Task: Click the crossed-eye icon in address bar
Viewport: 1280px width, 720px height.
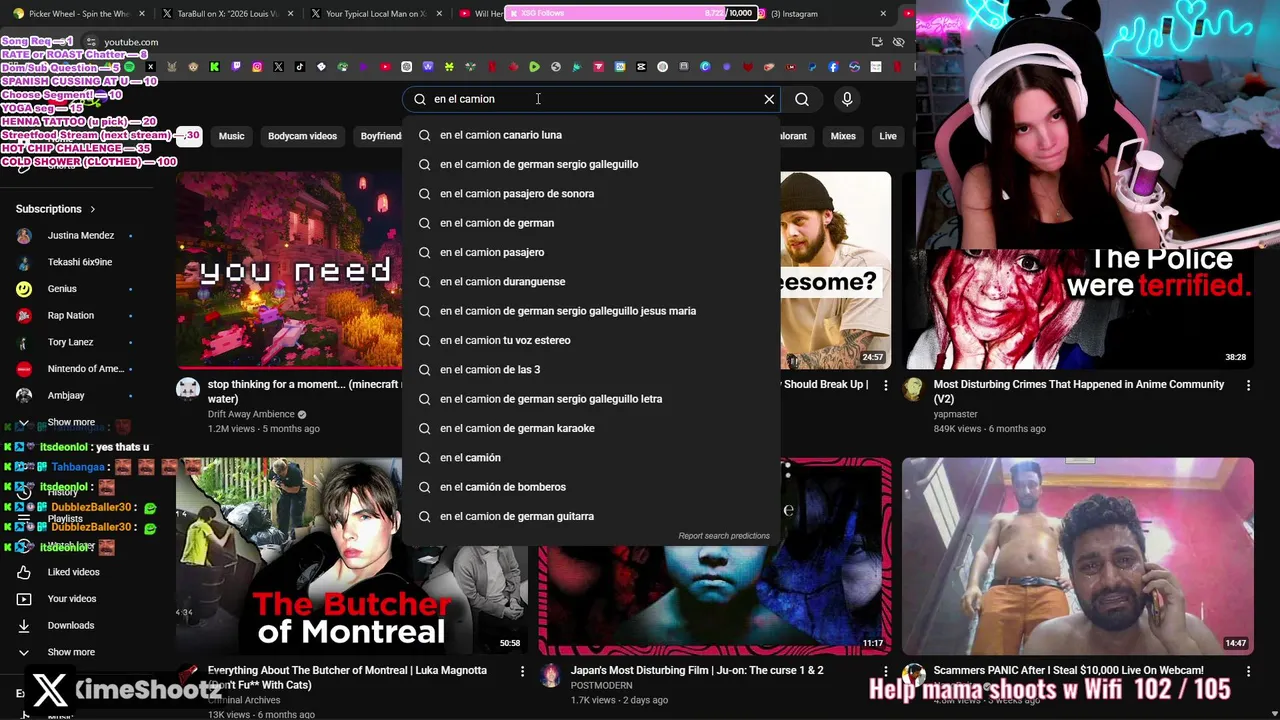Action: point(898,42)
